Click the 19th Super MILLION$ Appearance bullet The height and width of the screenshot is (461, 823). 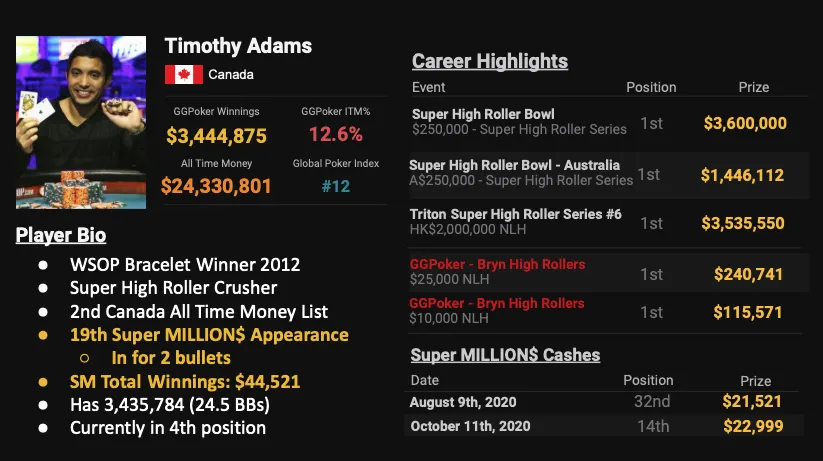tap(209, 335)
